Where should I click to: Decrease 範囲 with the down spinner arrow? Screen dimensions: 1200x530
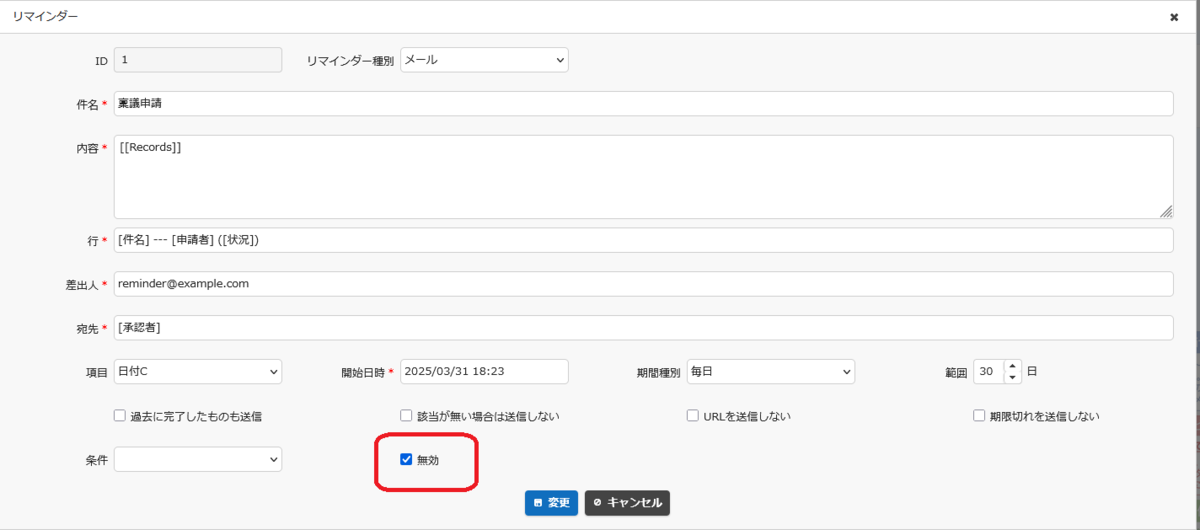tap(1013, 378)
